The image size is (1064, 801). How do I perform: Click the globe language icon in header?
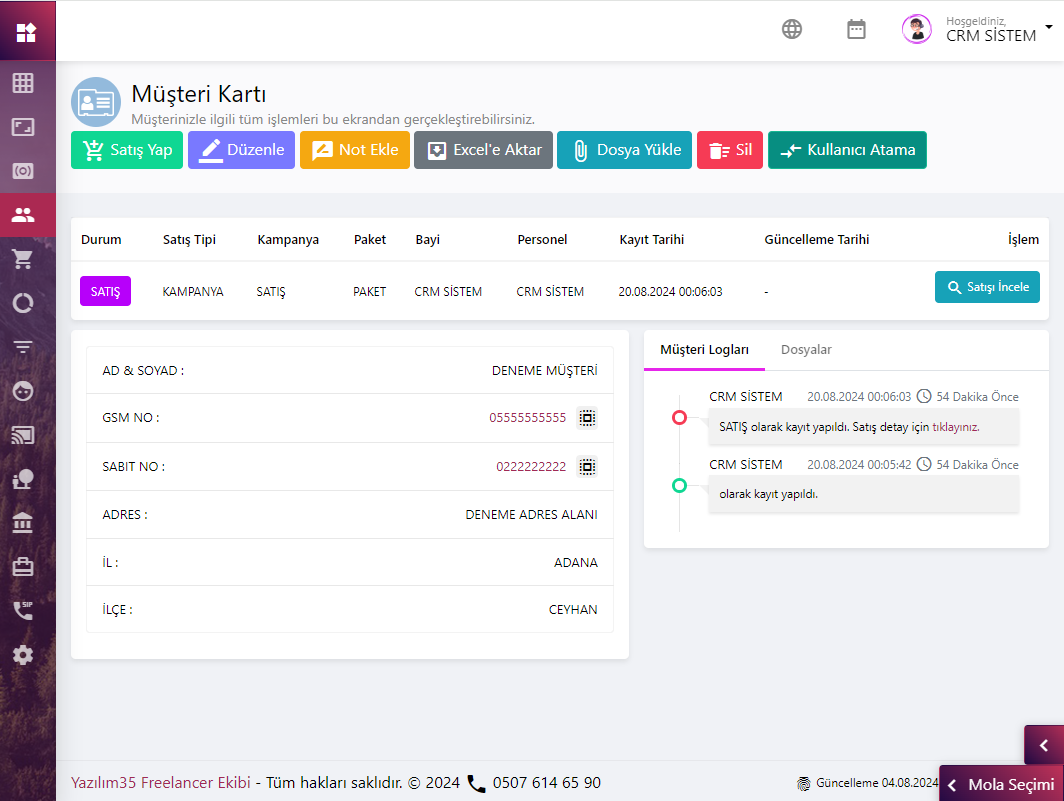(792, 29)
